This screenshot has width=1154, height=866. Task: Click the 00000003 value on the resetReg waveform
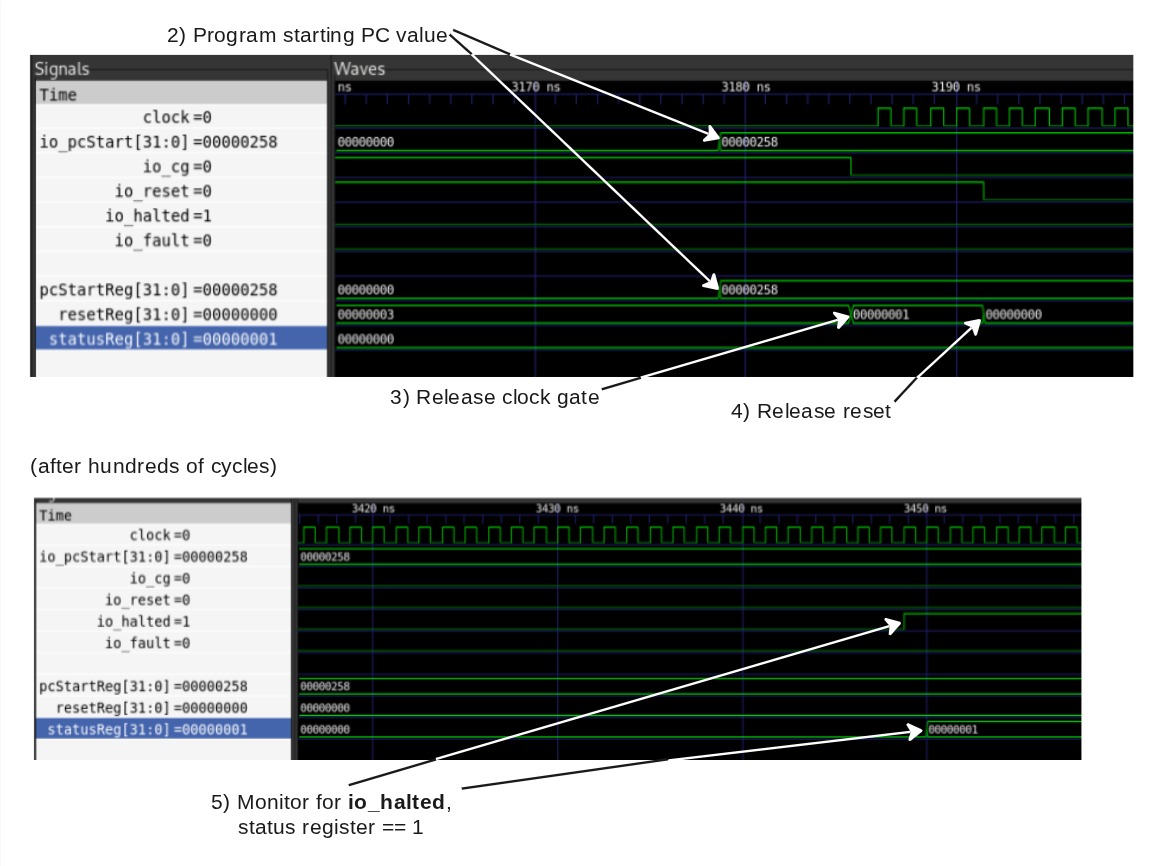point(366,315)
